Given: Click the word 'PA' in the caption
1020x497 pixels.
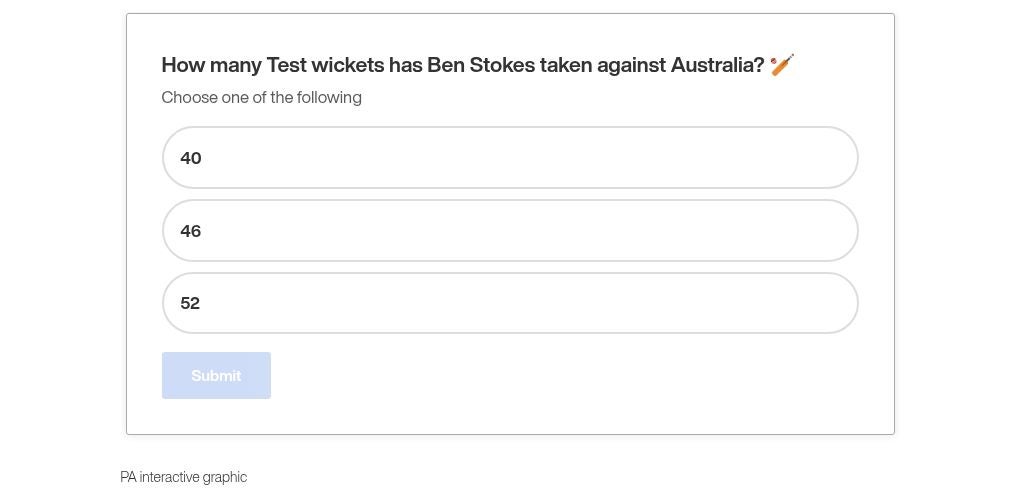Looking at the screenshot, I should [128, 477].
